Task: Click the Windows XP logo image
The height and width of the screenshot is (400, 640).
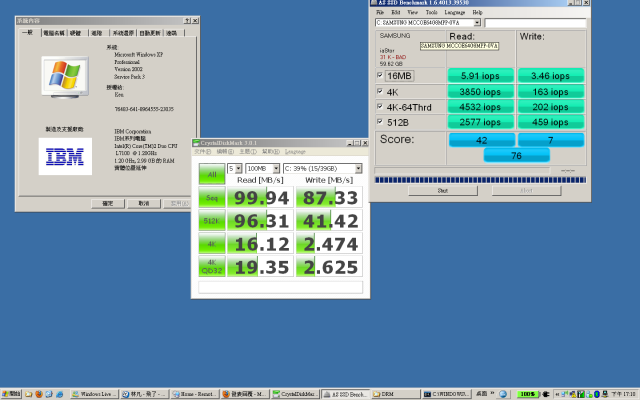Action: click(x=65, y=77)
